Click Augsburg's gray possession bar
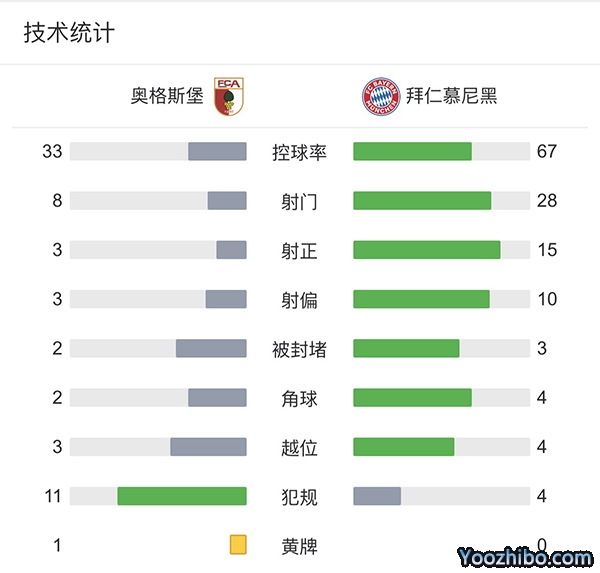 click(x=217, y=152)
